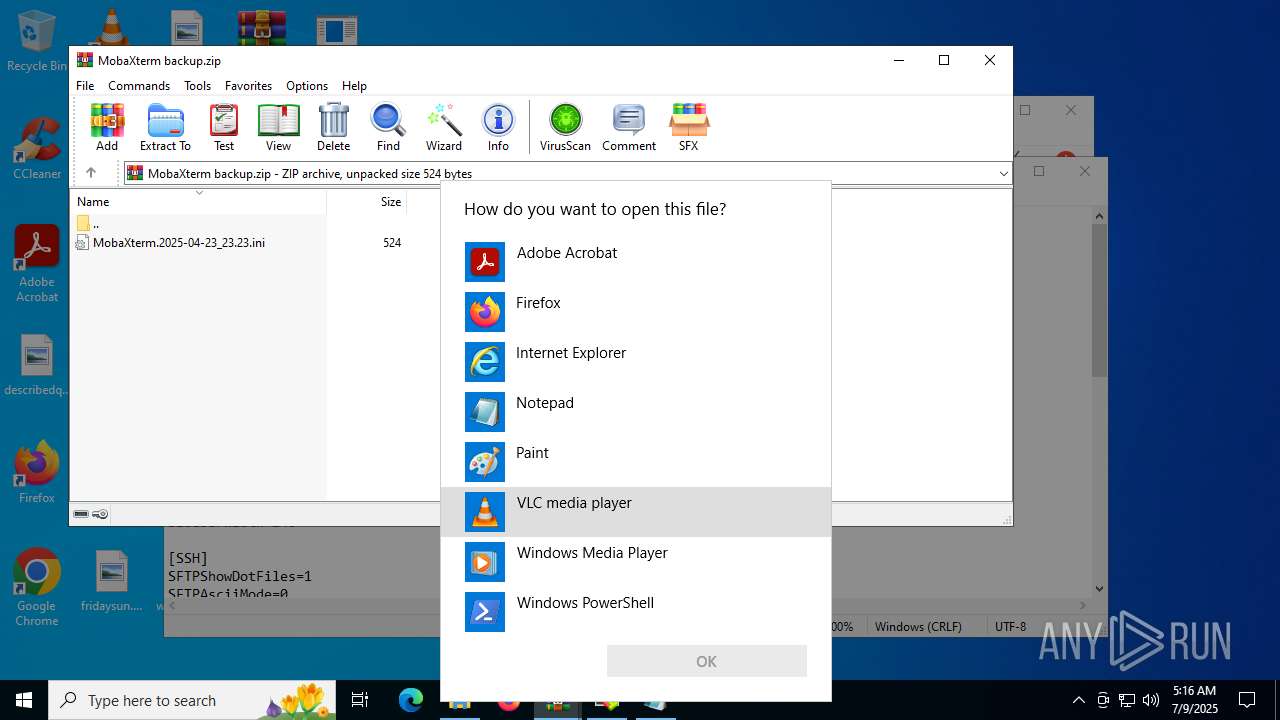This screenshot has height=720, width=1280.
Task: Open the Options menu
Action: click(307, 86)
